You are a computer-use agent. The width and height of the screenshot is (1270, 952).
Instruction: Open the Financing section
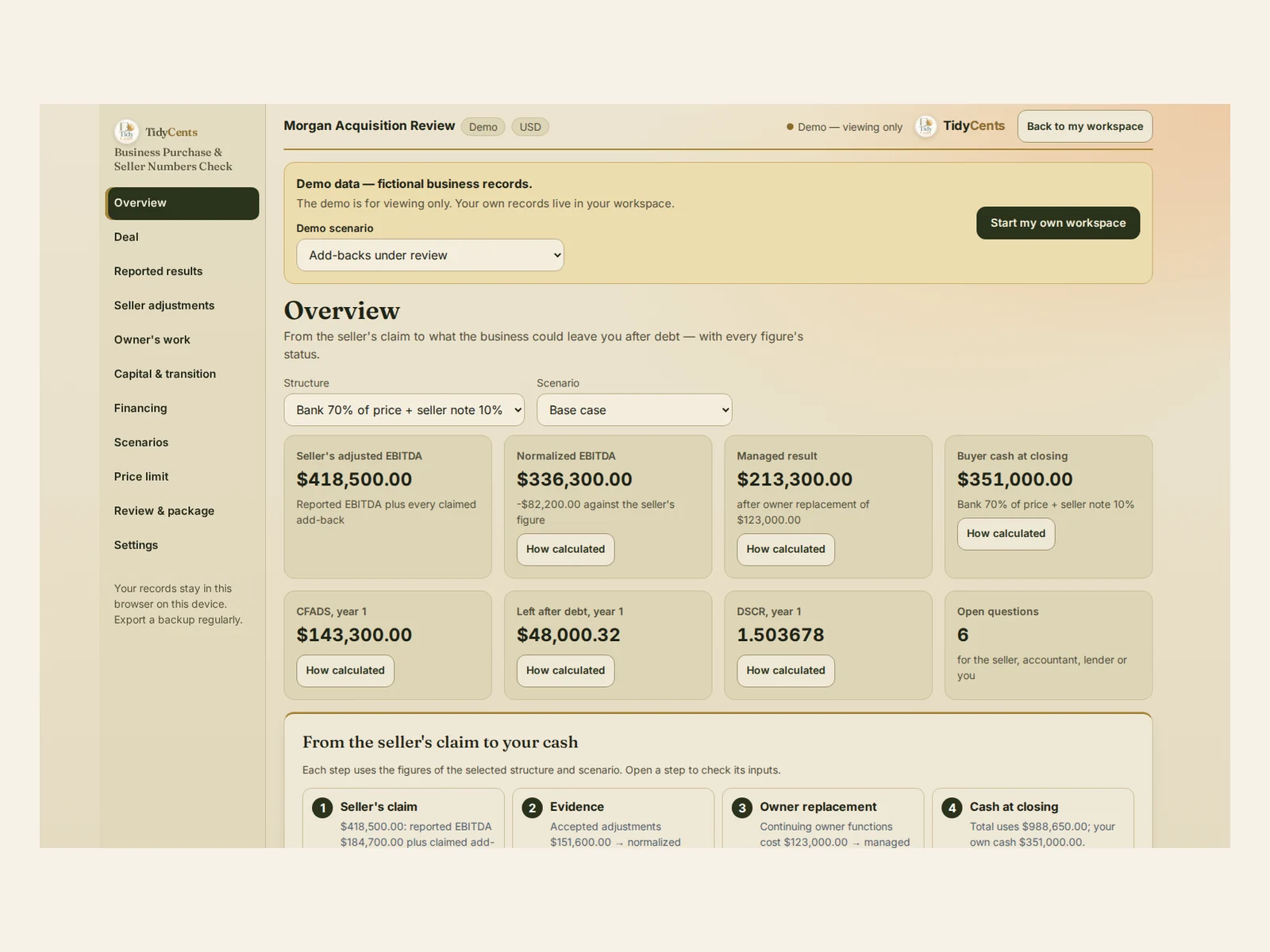point(182,408)
